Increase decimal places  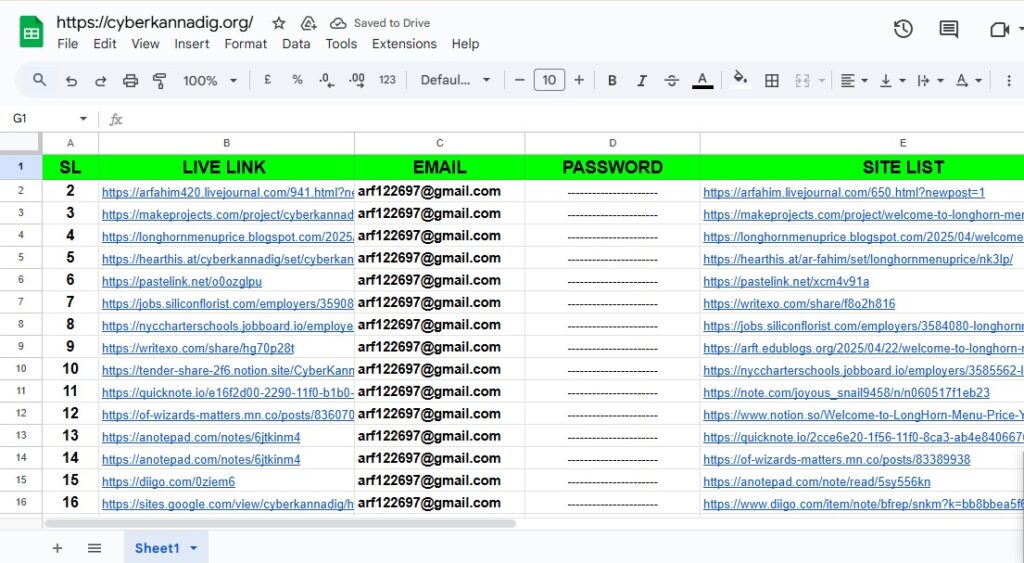click(x=357, y=80)
